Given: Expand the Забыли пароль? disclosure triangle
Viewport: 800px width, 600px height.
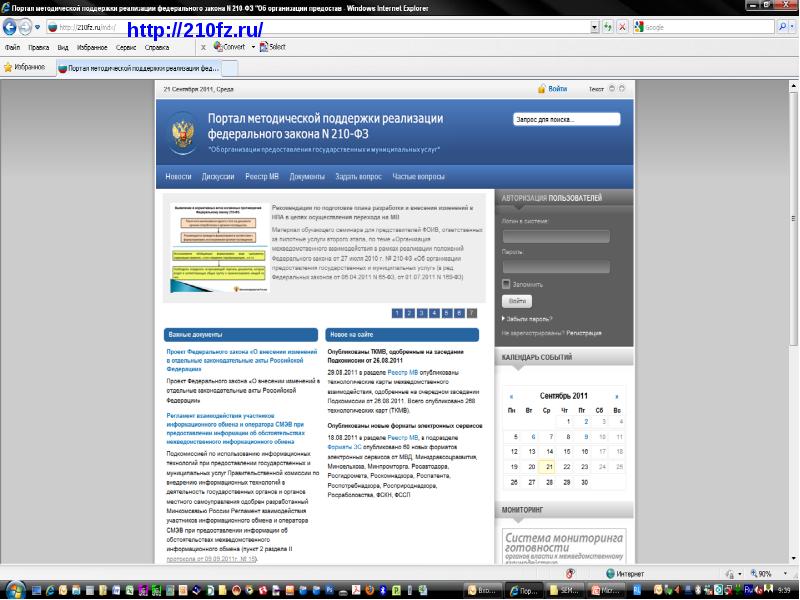Looking at the screenshot, I should point(503,319).
